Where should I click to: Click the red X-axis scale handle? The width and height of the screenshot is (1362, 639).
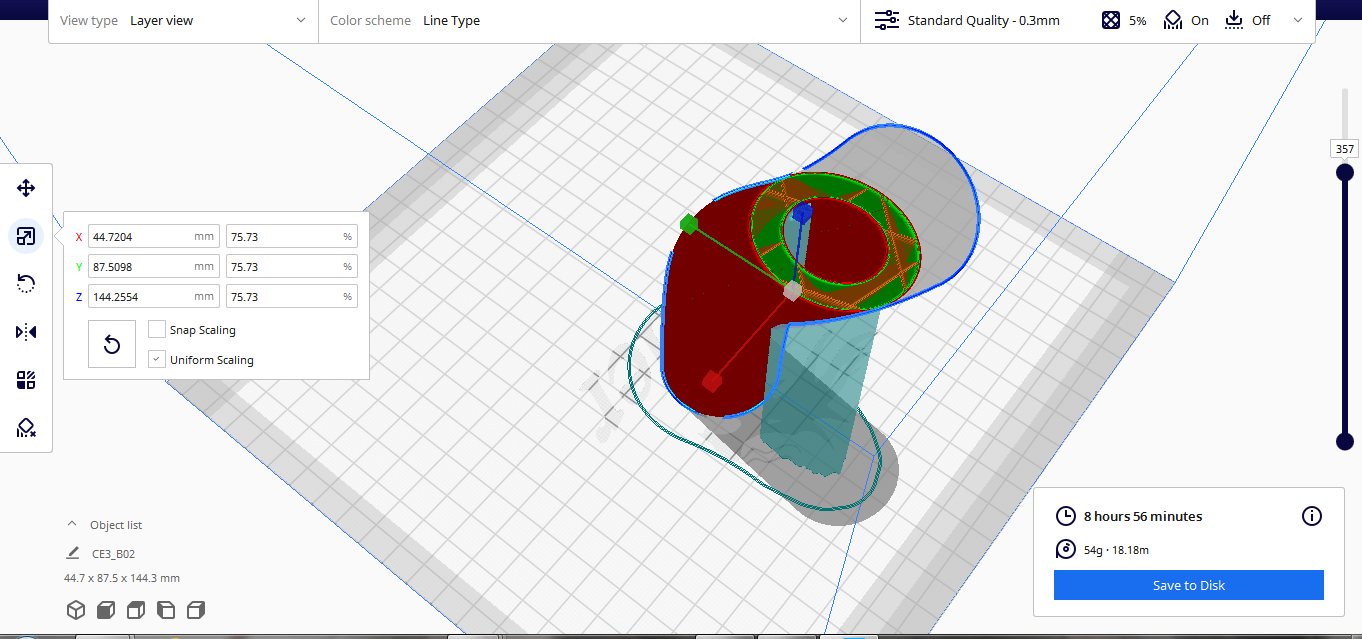711,381
